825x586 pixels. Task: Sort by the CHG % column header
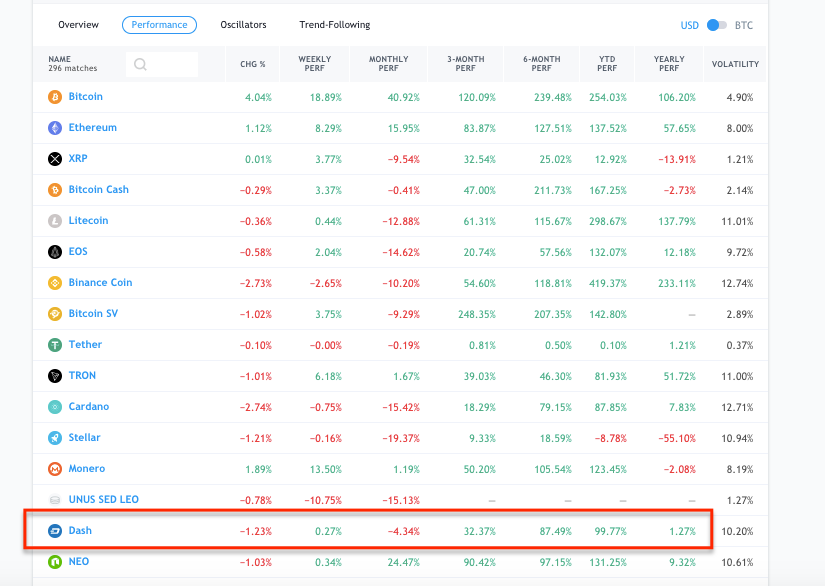(253, 64)
